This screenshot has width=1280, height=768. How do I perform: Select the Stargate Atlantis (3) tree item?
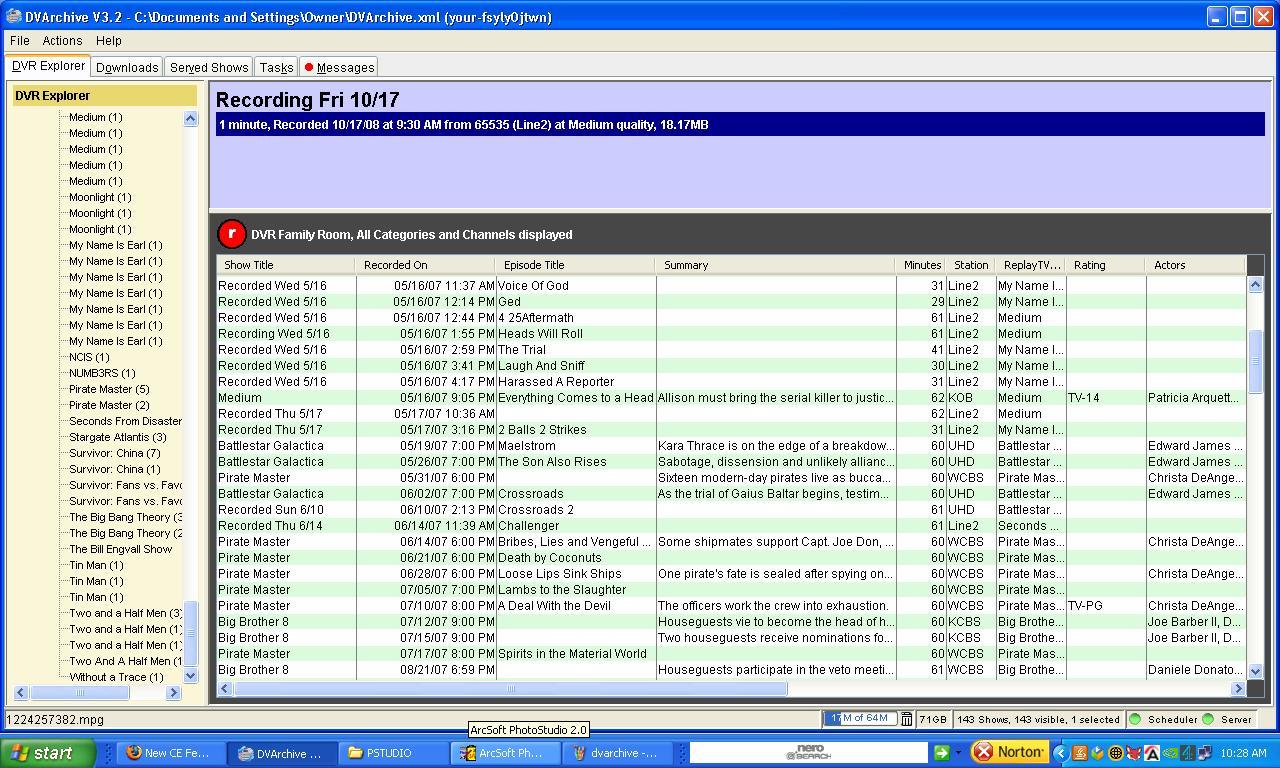(x=117, y=437)
